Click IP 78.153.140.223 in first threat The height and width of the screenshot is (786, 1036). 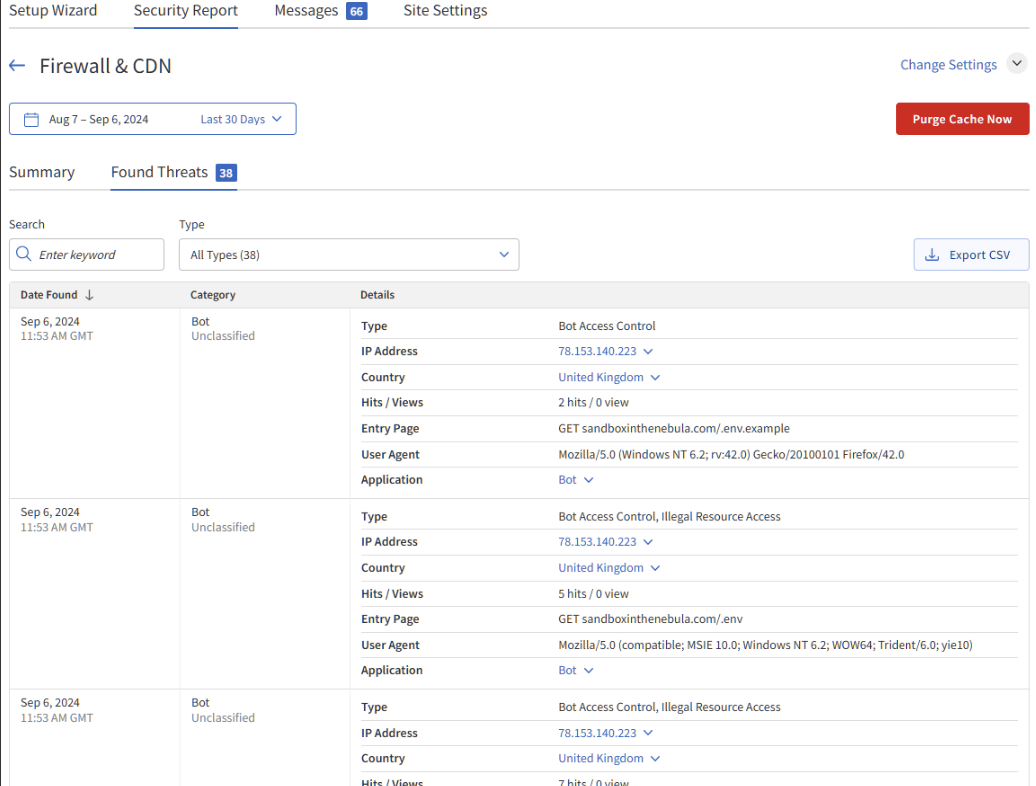[x=597, y=351]
